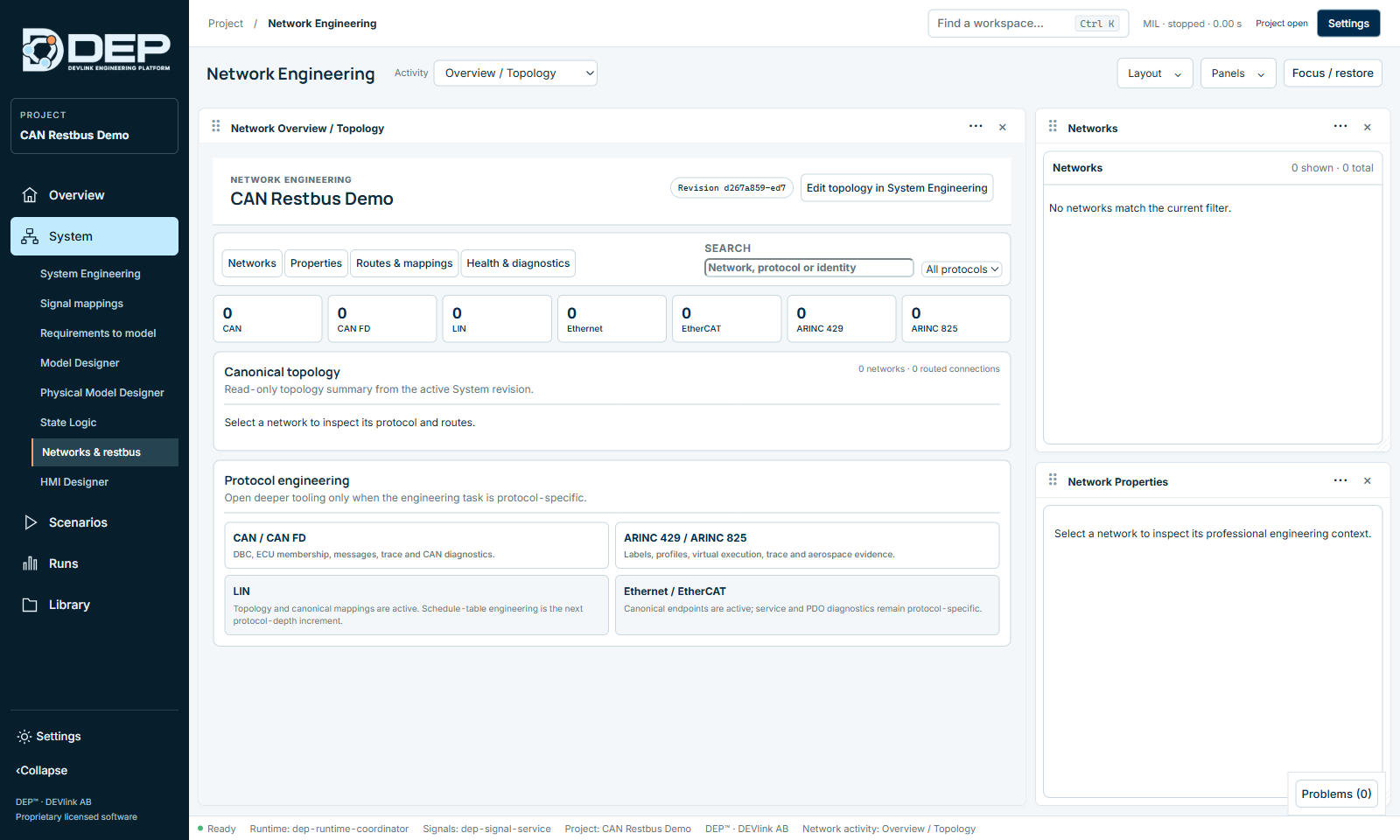Viewport: 1400px width, 840px height.
Task: Grab the Network Properties panel drag handle
Action: click(x=1053, y=480)
